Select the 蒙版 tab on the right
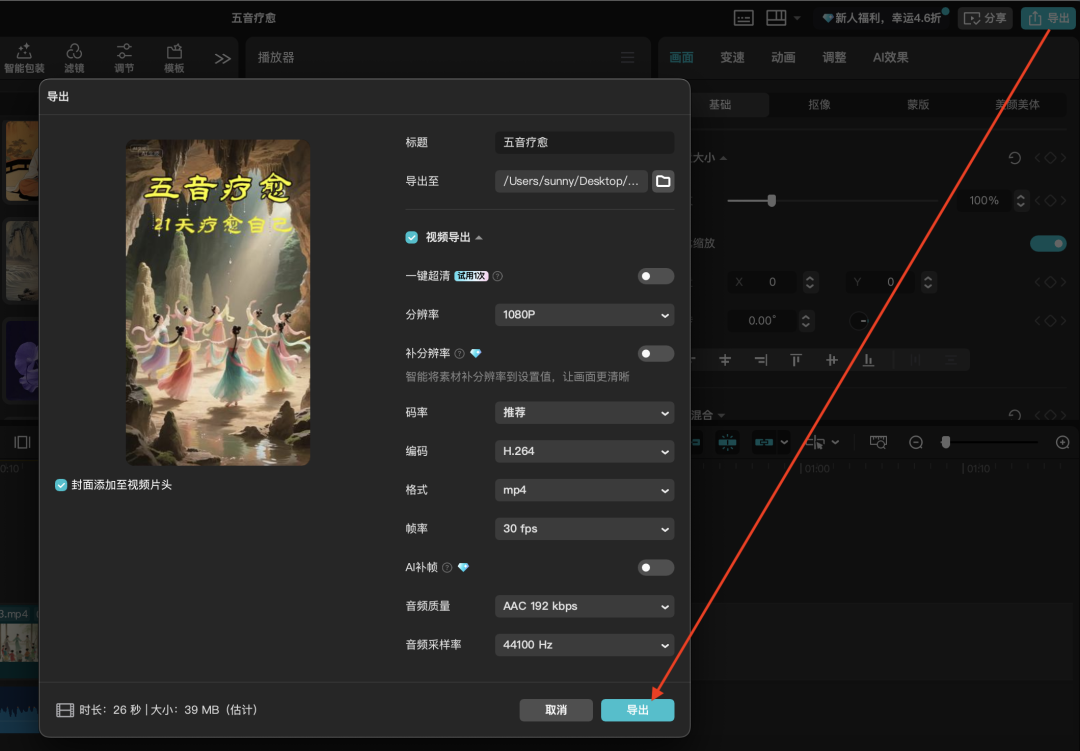 click(x=917, y=104)
